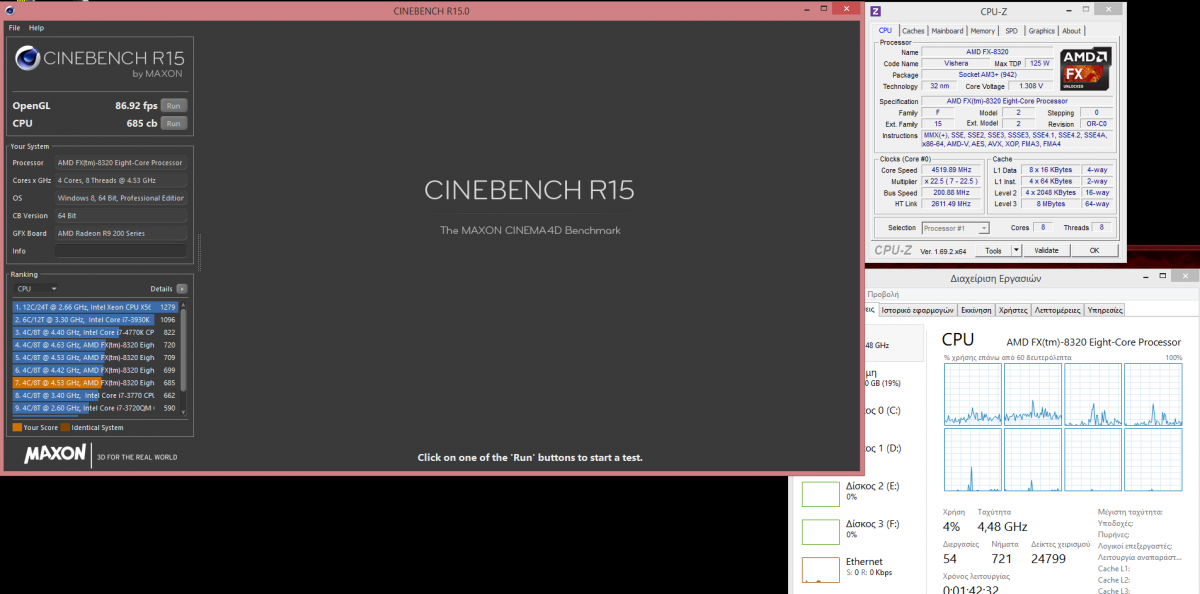Viewport: 1200px width, 594px height.
Task: Switch to the About tab in CPU-Z
Action: point(1071,31)
